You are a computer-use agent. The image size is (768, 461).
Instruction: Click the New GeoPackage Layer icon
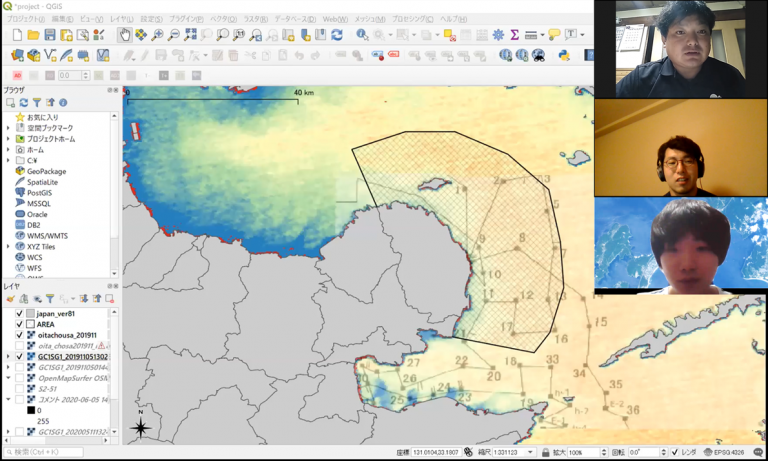[34, 55]
